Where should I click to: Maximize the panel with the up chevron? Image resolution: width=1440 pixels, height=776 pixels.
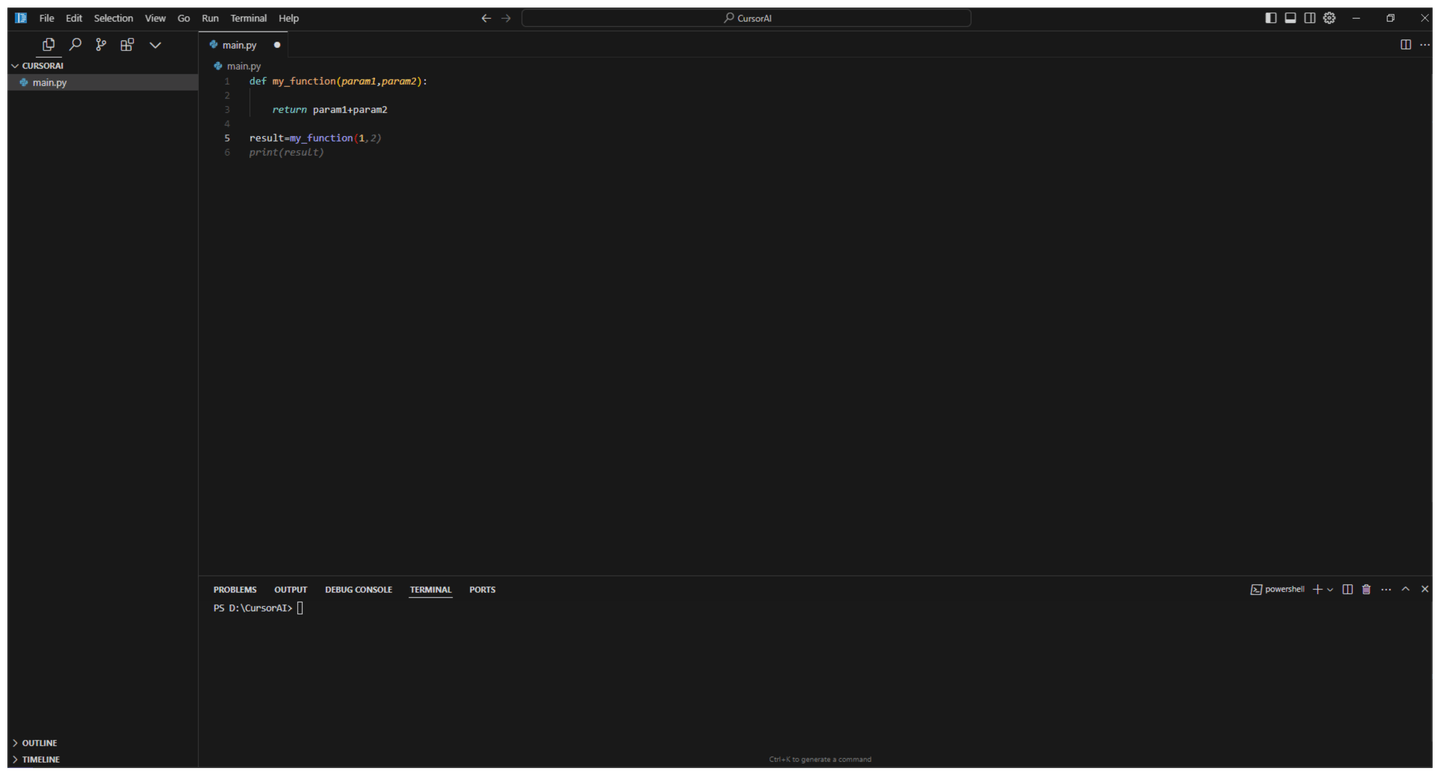pos(1406,590)
